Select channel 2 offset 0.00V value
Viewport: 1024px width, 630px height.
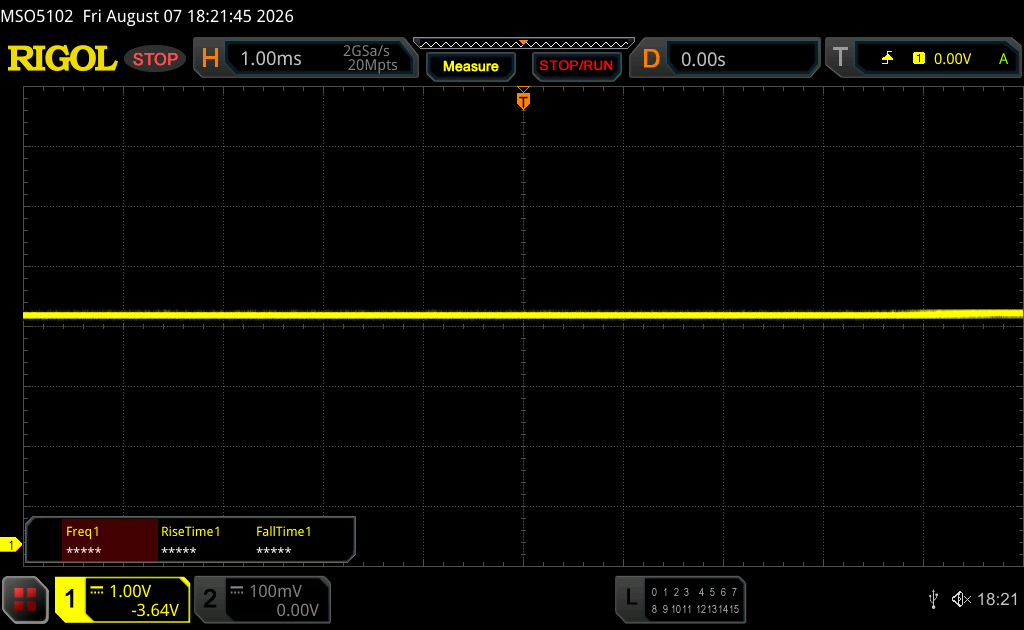tap(297, 610)
